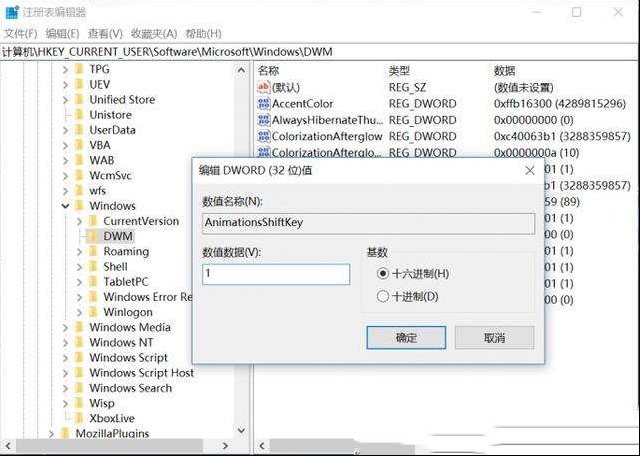The image size is (640, 456).
Task: Click tree pane scroll up arrow
Action: point(241,71)
